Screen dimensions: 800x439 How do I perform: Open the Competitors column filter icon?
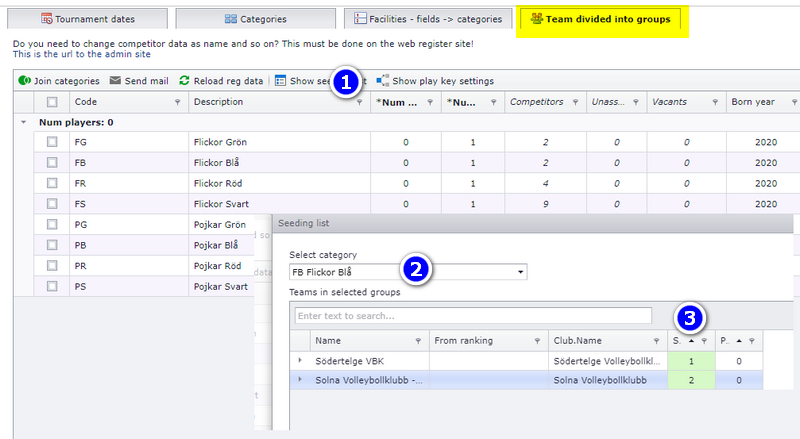pos(575,102)
